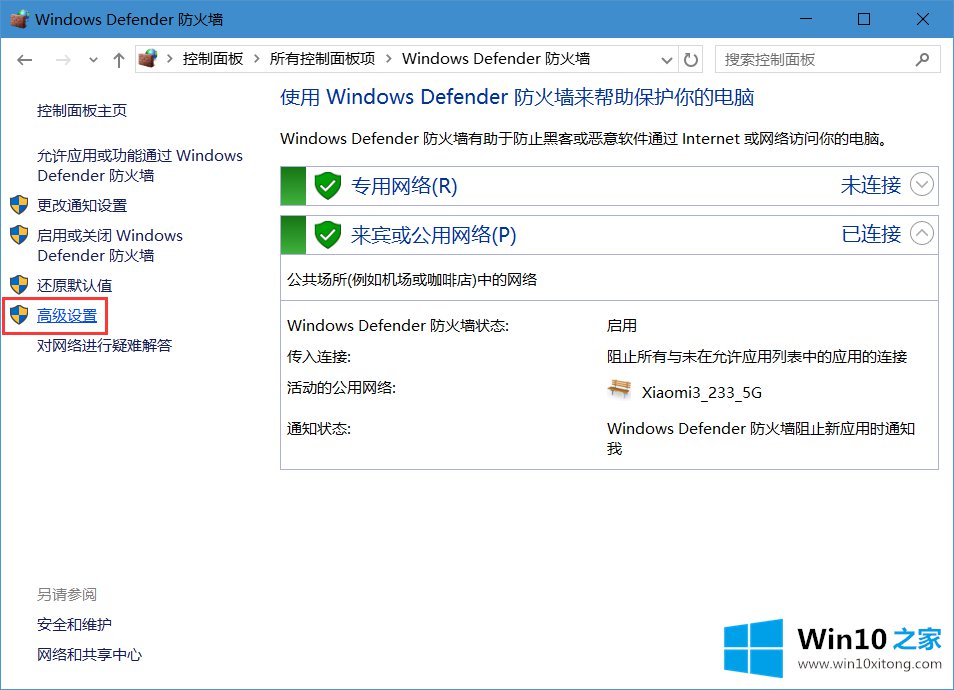
Task: Click the forward navigation arrow
Action: [63, 60]
